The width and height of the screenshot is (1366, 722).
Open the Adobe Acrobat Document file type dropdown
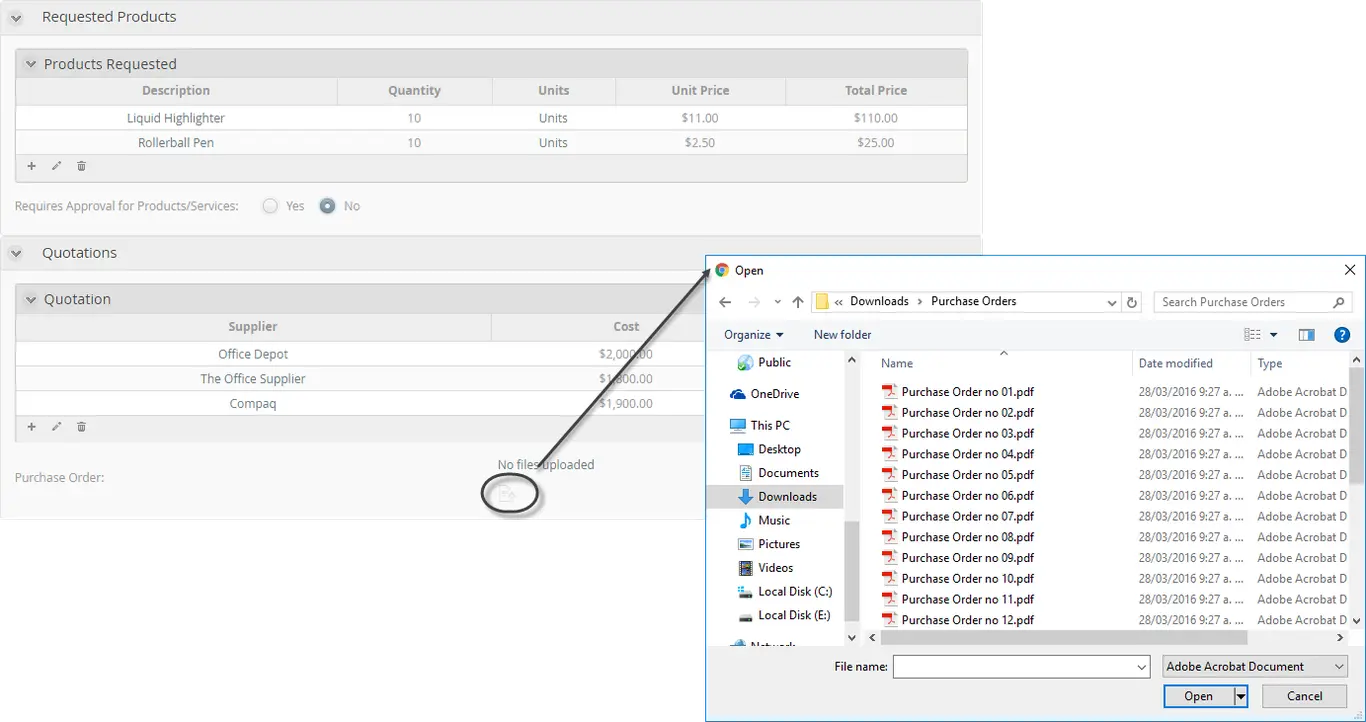point(1255,666)
